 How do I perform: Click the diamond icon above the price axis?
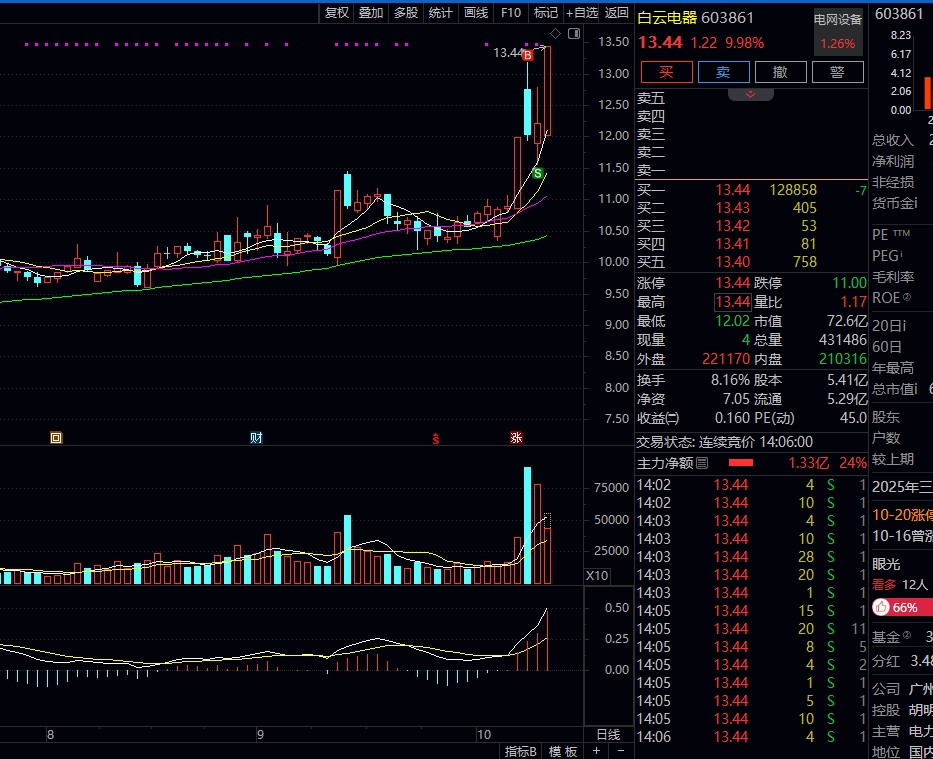[x=555, y=33]
